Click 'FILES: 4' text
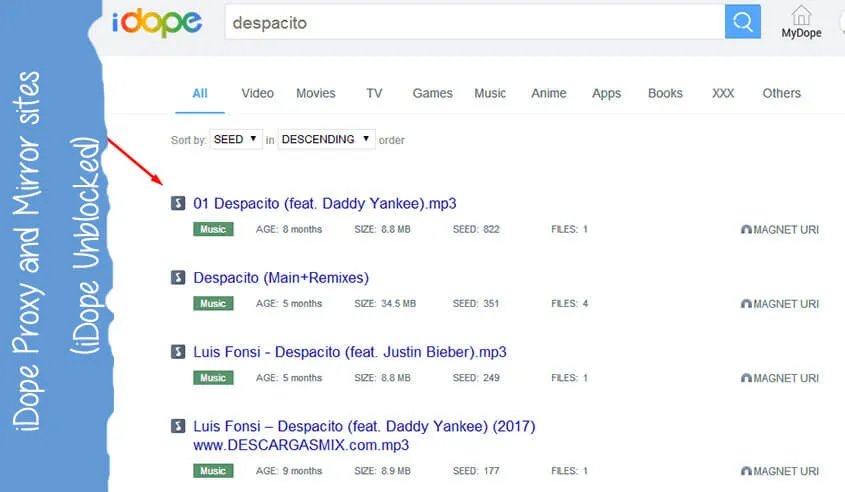The width and height of the screenshot is (845, 492). coord(569,303)
